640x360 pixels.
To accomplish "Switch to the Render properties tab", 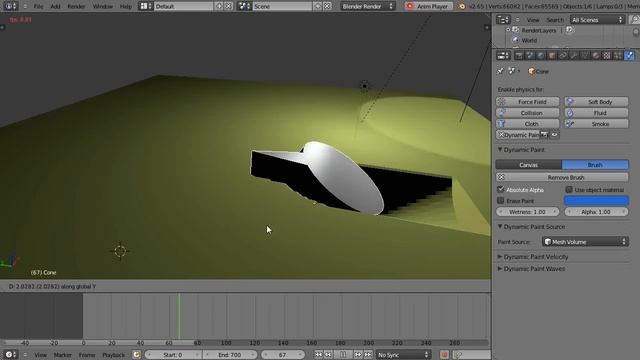I will [x=519, y=55].
